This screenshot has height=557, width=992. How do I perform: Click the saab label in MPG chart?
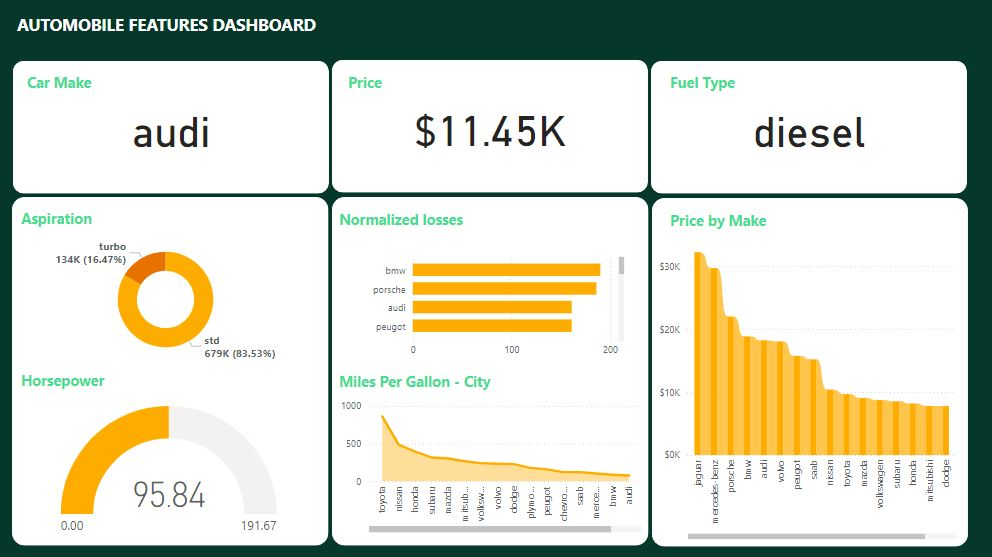point(580,496)
